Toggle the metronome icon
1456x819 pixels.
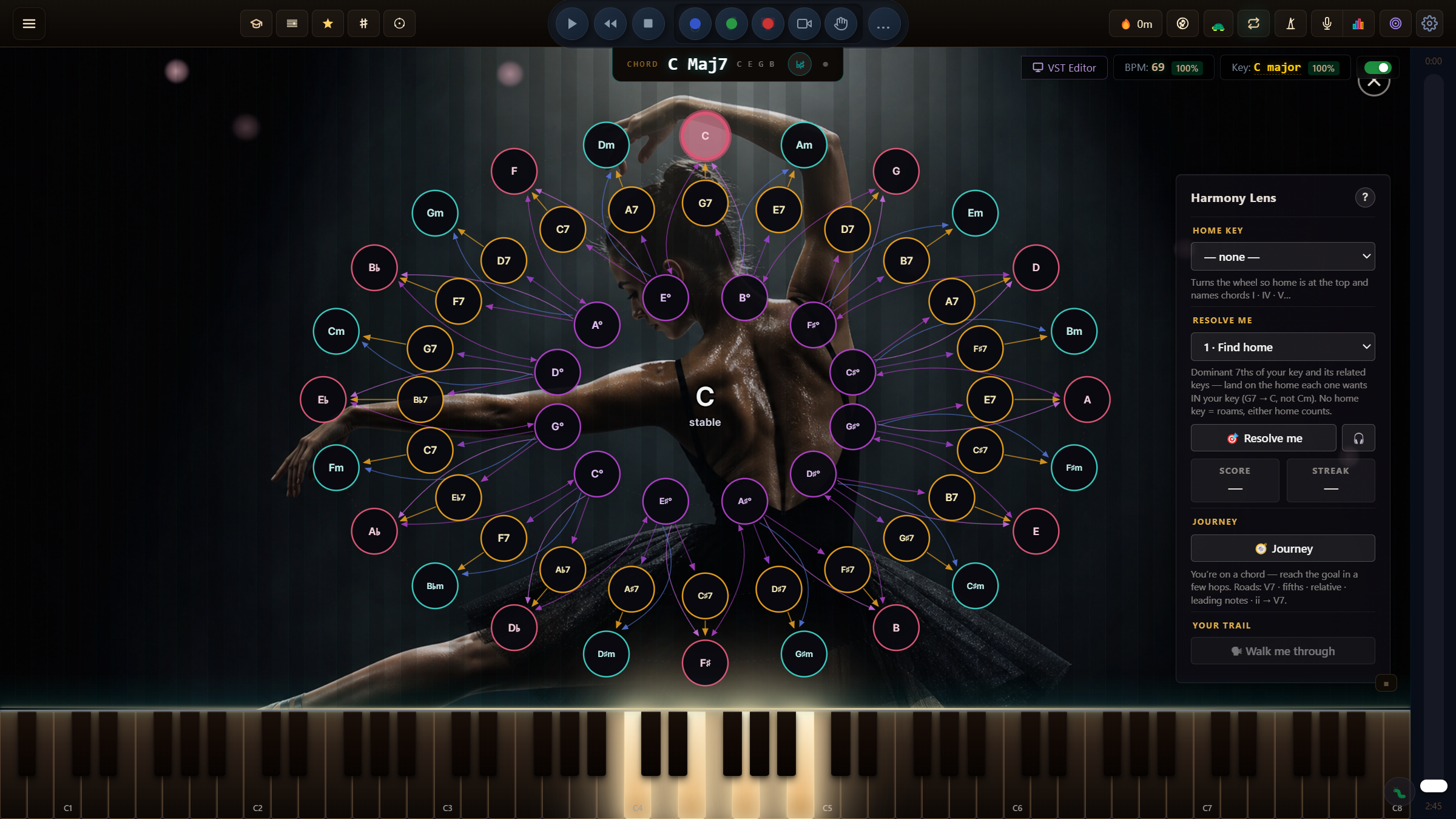click(1290, 24)
